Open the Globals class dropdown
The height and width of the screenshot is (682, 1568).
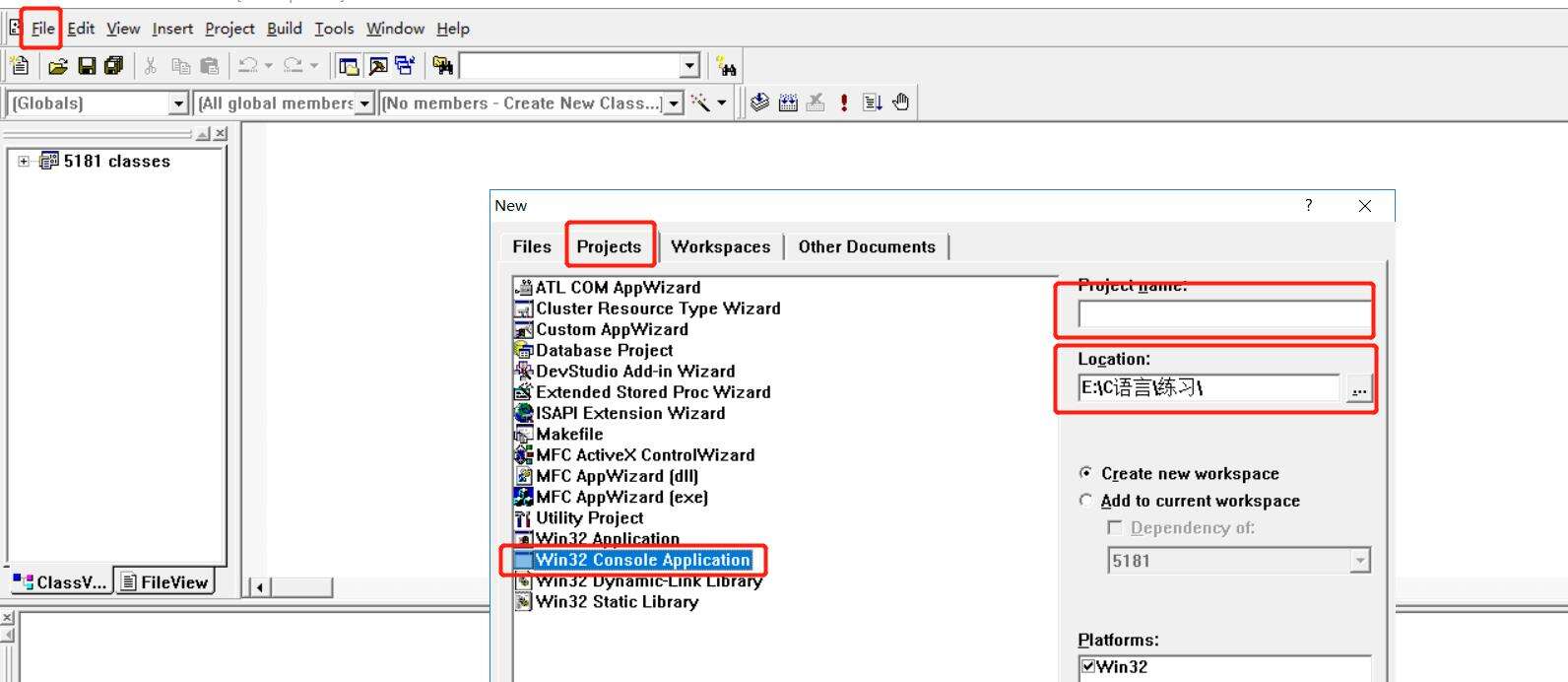[x=178, y=103]
